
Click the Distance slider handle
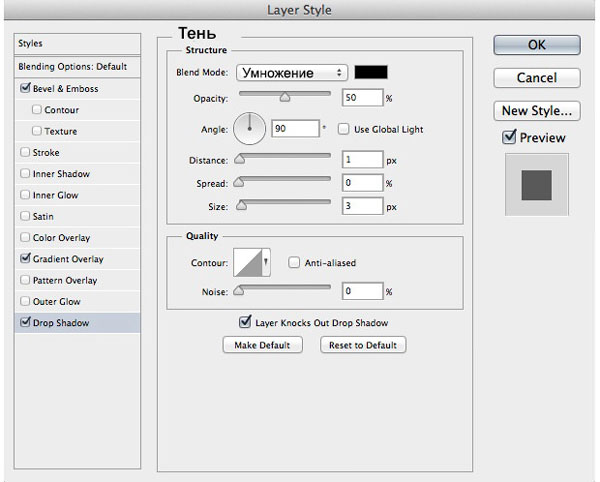(x=240, y=159)
